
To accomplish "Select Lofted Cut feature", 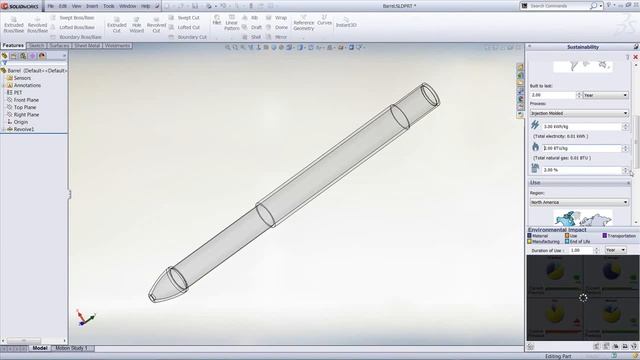I will [184, 27].
